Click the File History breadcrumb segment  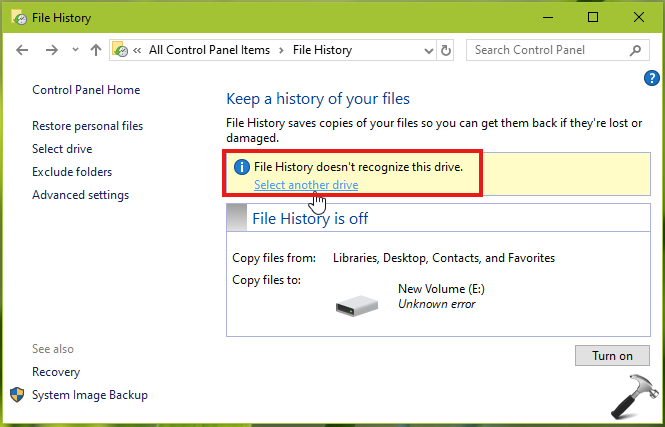click(322, 50)
